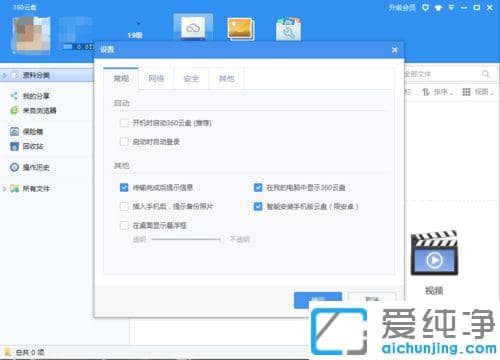Viewport: 500px width, 360px height.
Task: Open 我的分享 in the sidebar
Action: pyautogui.click(x=36, y=96)
